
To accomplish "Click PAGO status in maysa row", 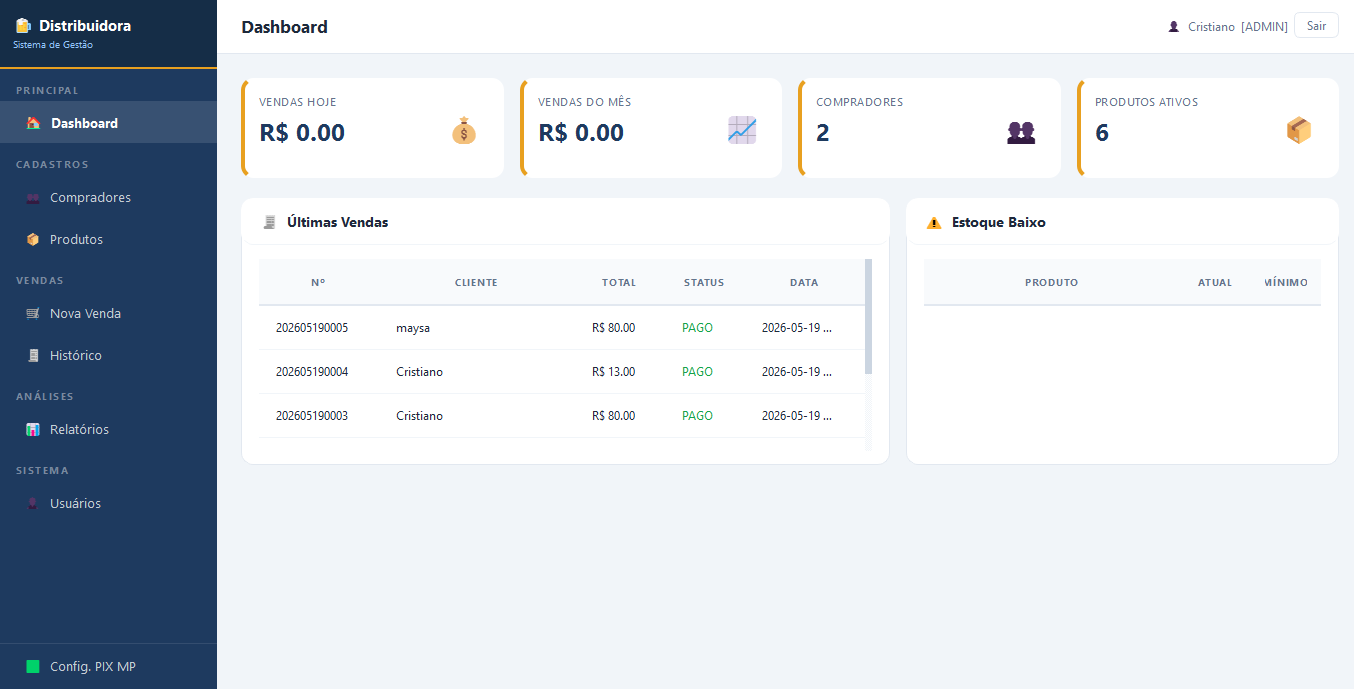I will (x=697, y=328).
